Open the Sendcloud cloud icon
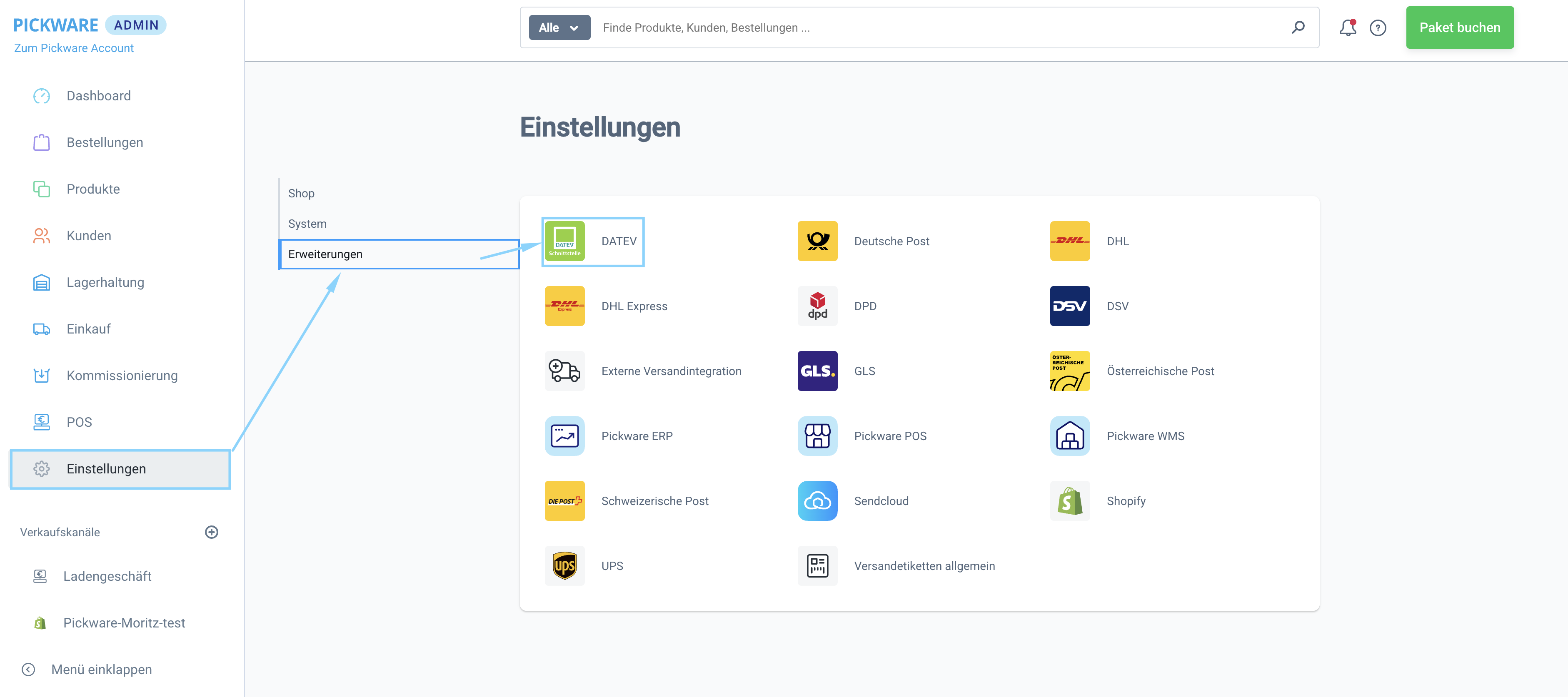The width and height of the screenshot is (1568, 697). click(817, 501)
